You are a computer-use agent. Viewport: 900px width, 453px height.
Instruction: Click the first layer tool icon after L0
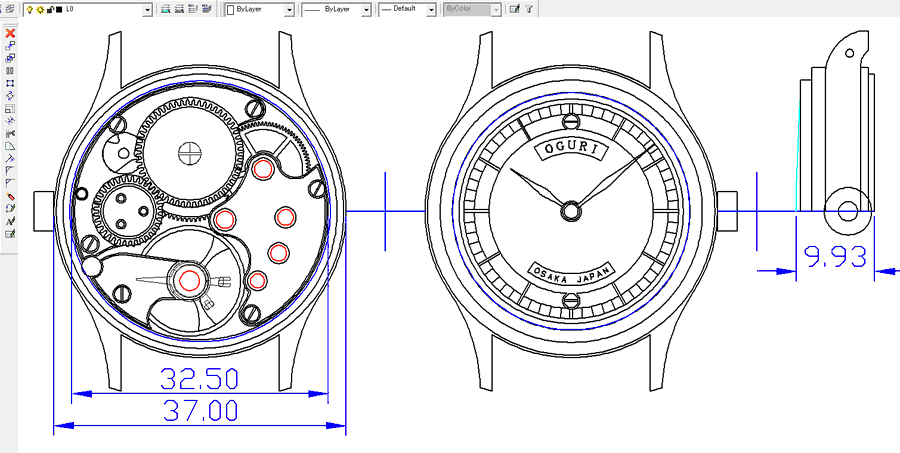pyautogui.click(x=165, y=9)
